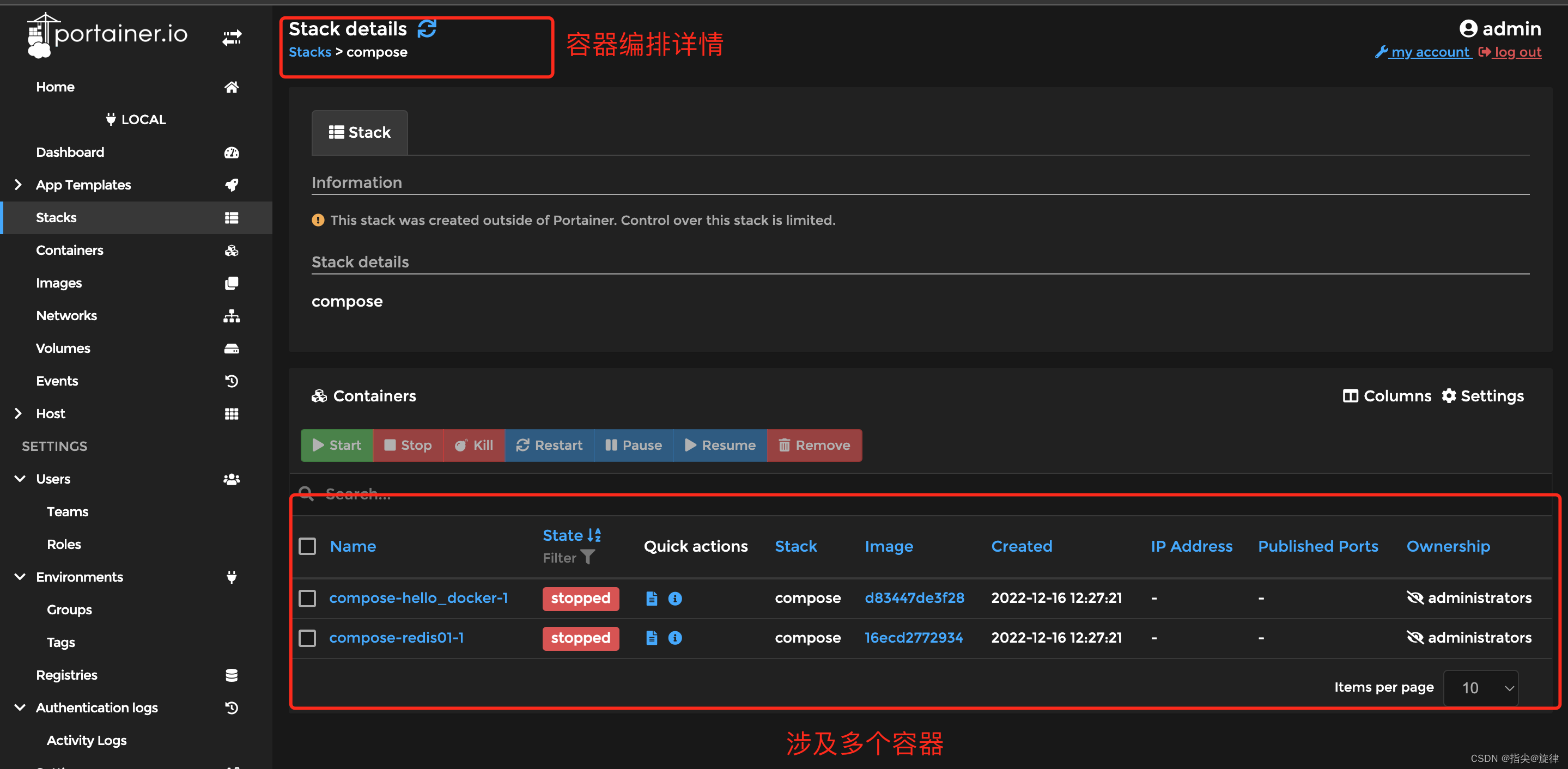1568x769 pixels.
Task: Expand the Host sidebar section
Action: (x=19, y=414)
